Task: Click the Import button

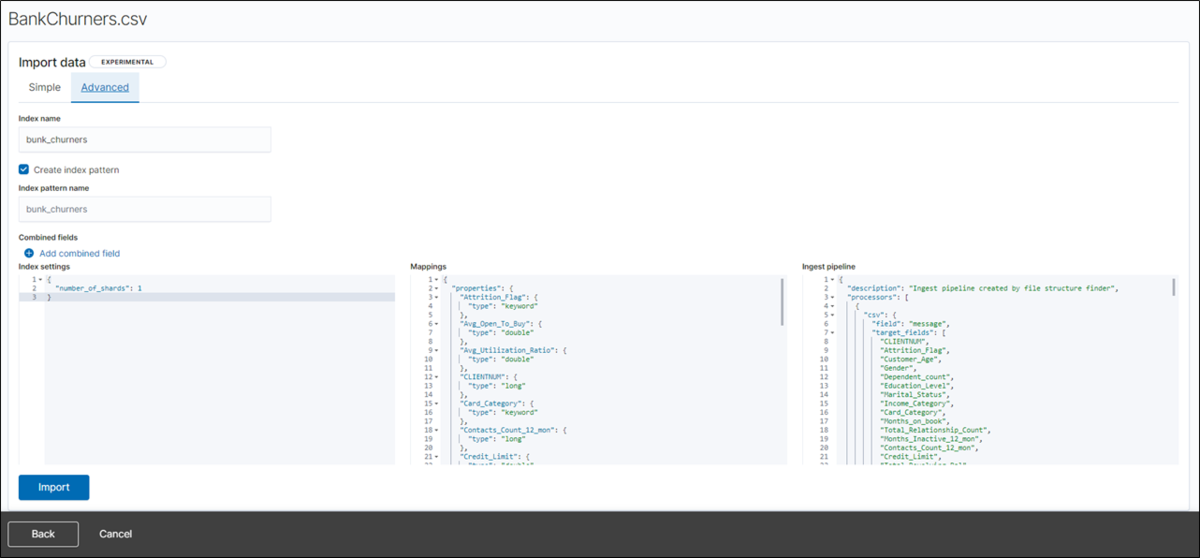Action: click(x=54, y=487)
